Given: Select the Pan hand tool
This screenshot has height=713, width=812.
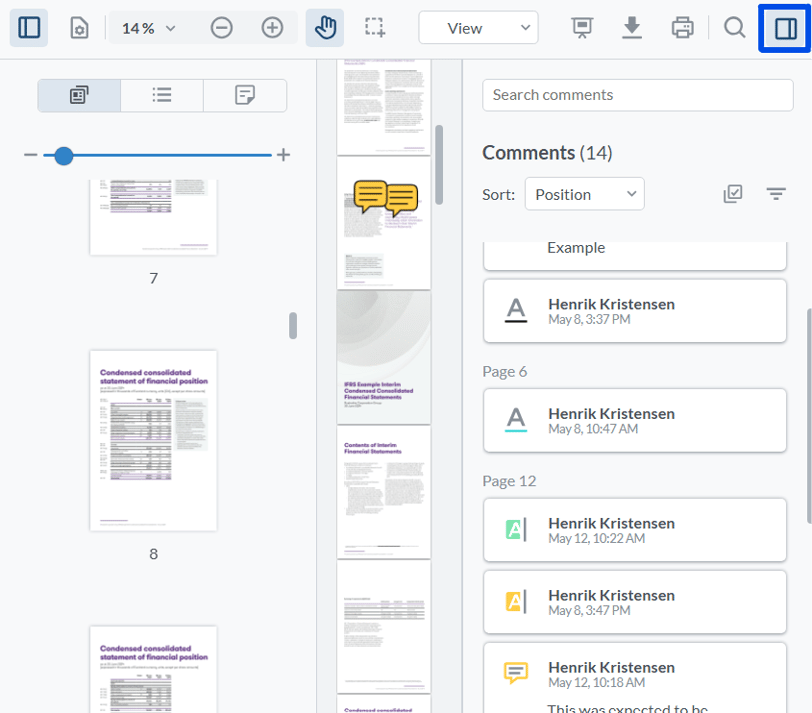Looking at the screenshot, I should [325, 28].
